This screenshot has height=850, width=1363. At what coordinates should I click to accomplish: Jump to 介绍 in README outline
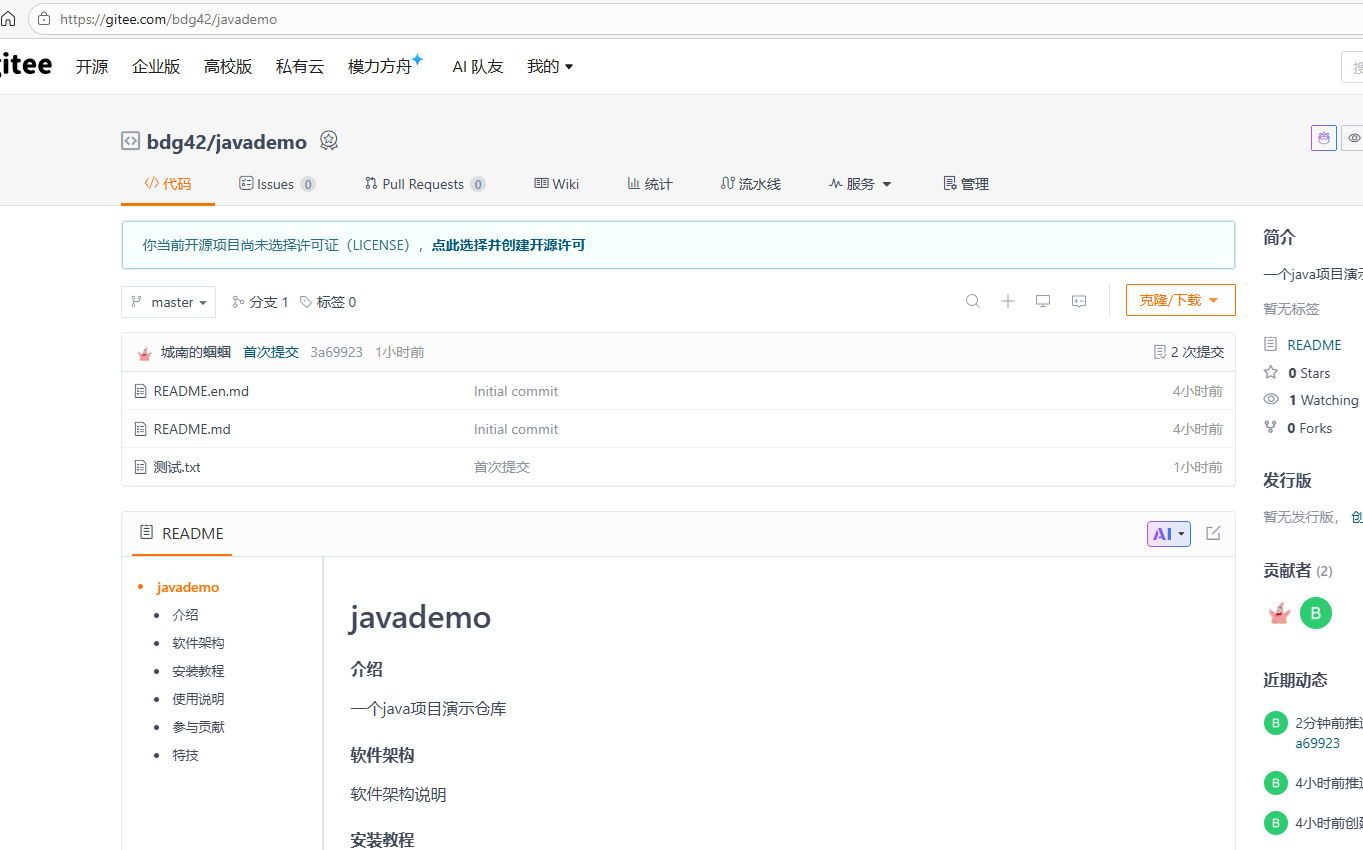coord(185,615)
